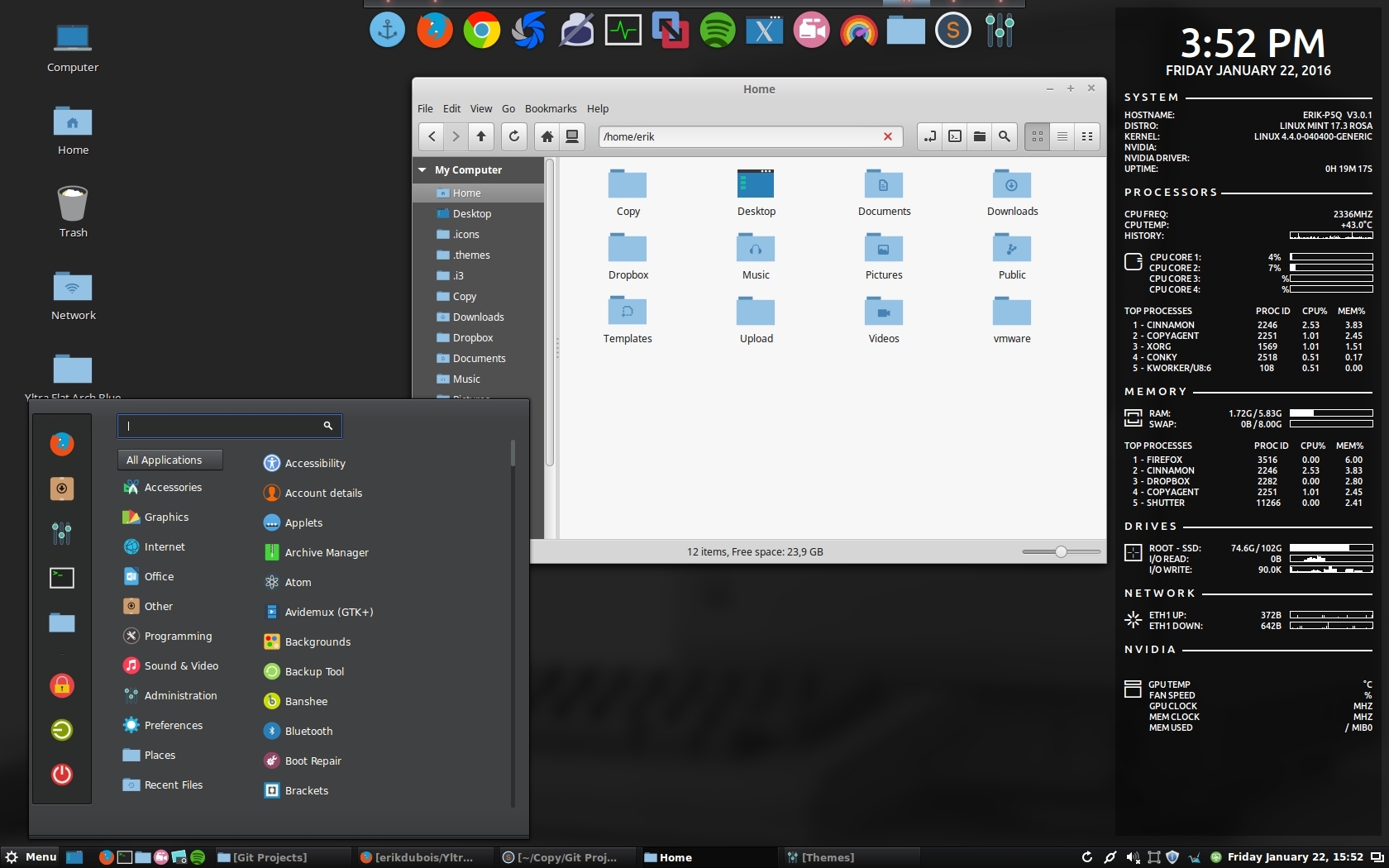Choose the Sound & Video category
The image size is (1389, 868).
[171, 665]
